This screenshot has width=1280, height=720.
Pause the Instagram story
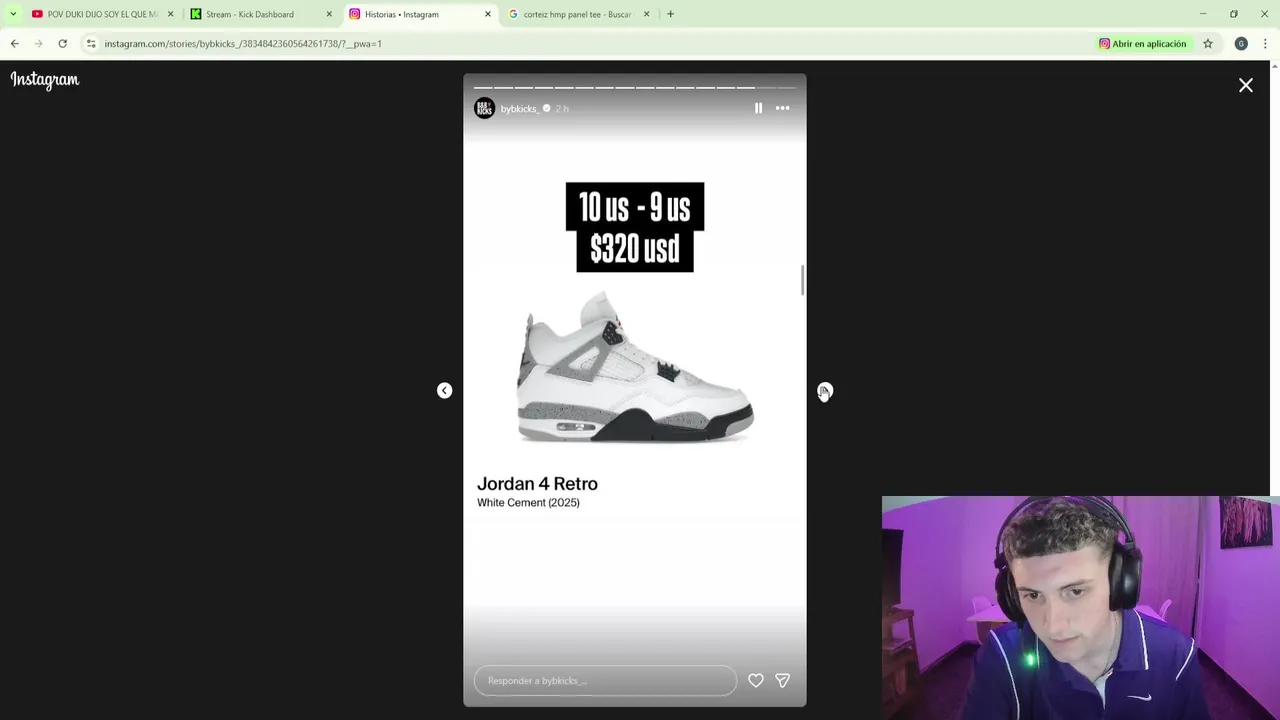[758, 108]
